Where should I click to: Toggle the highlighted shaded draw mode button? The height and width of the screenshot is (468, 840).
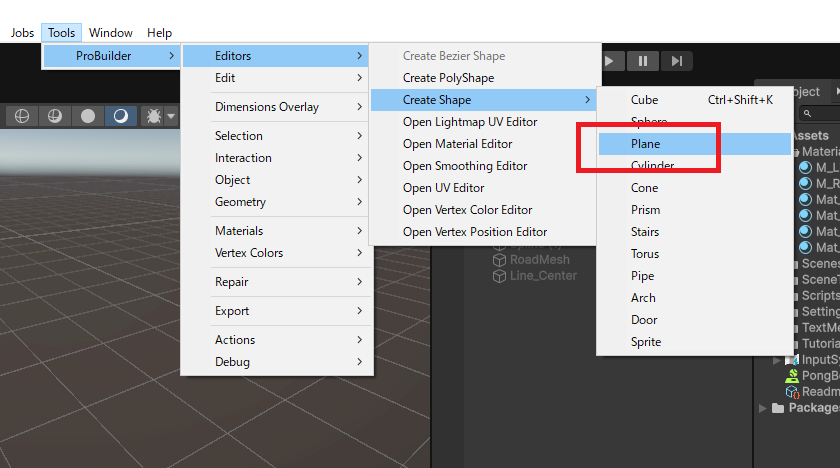(x=121, y=116)
